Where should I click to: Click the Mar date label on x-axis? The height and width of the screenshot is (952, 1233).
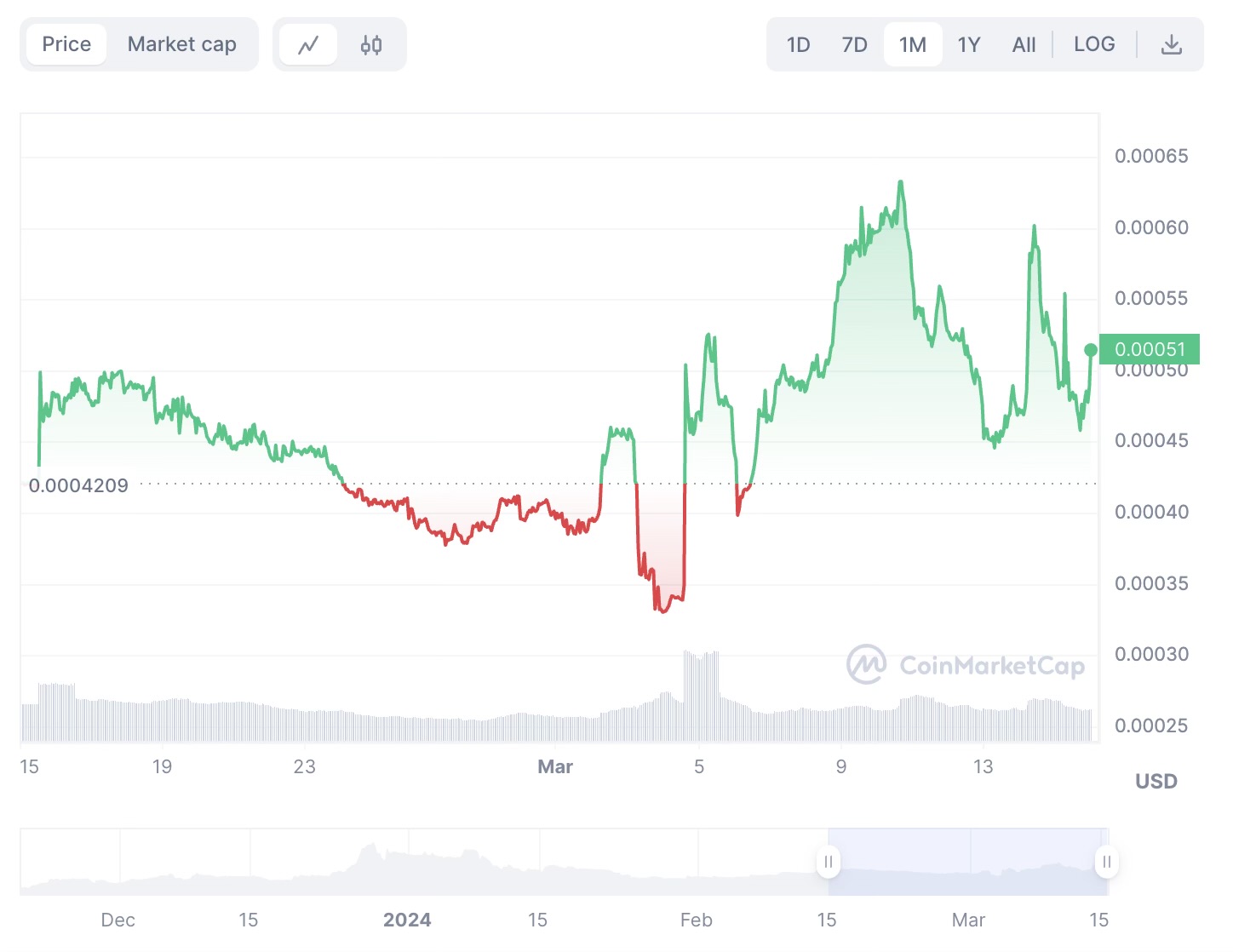pyautogui.click(x=555, y=767)
